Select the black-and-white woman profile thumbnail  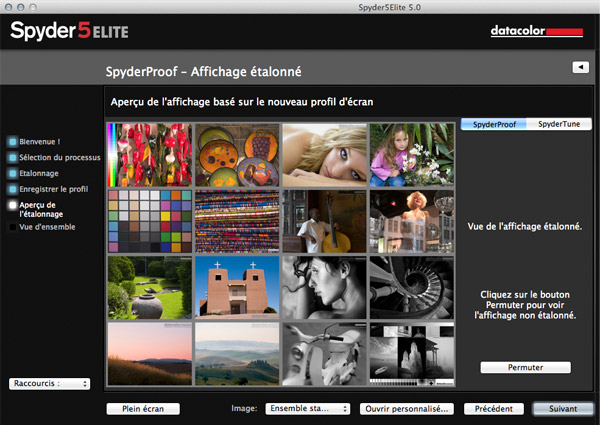point(324,288)
